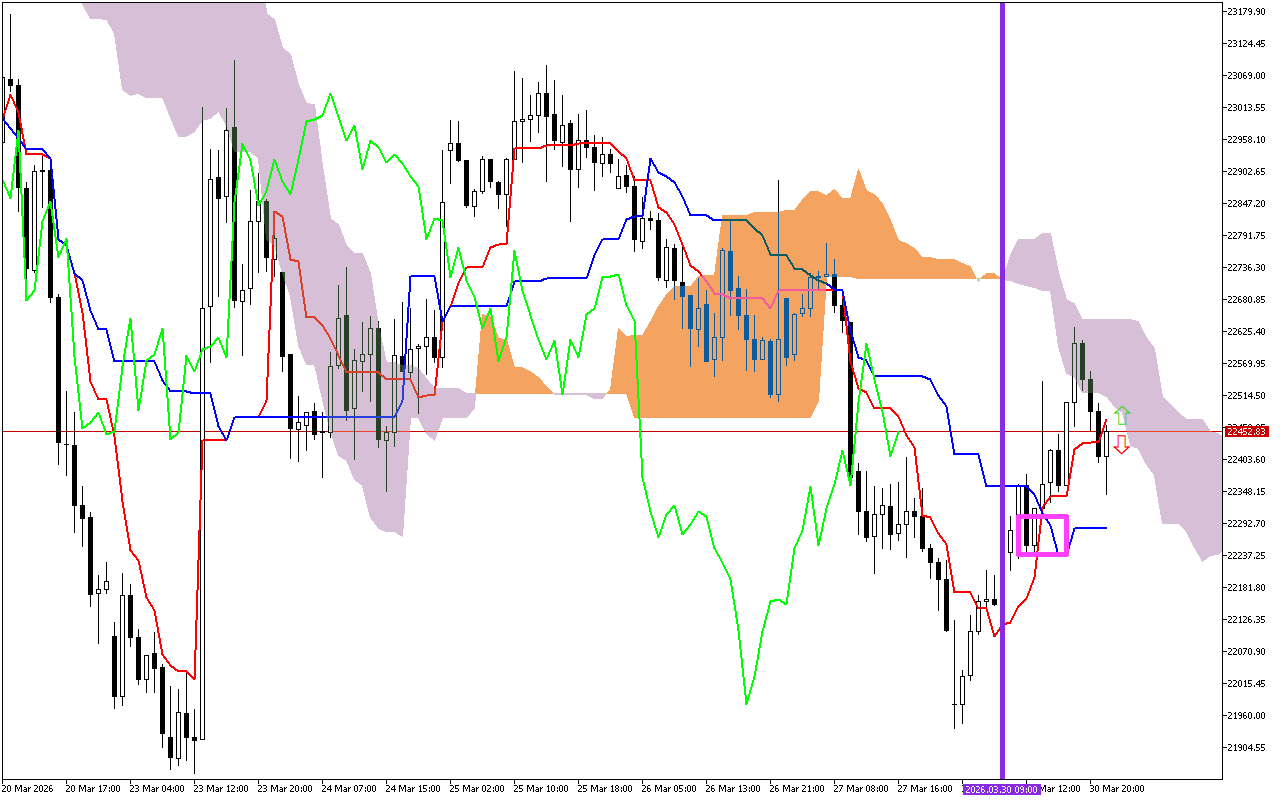
Task: Click the 25 Mar 10:00 time label
Action: click(x=541, y=789)
